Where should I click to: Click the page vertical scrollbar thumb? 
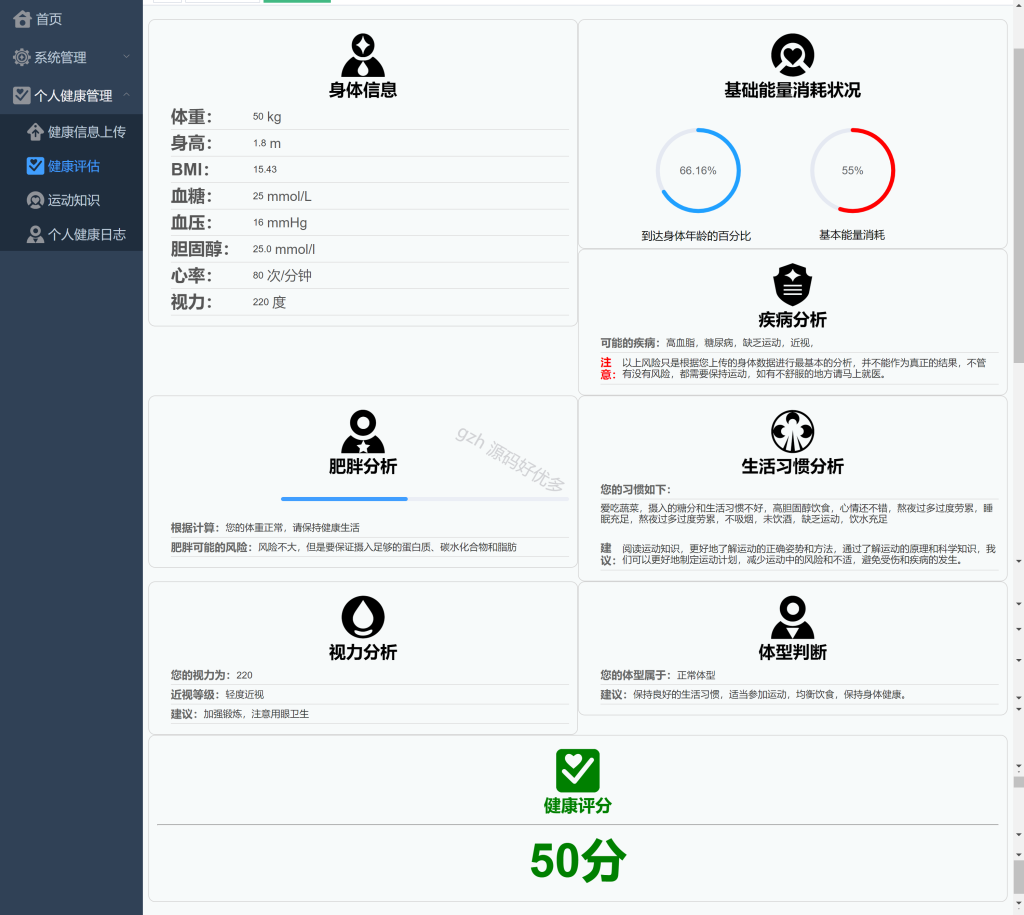(x=1018, y=204)
